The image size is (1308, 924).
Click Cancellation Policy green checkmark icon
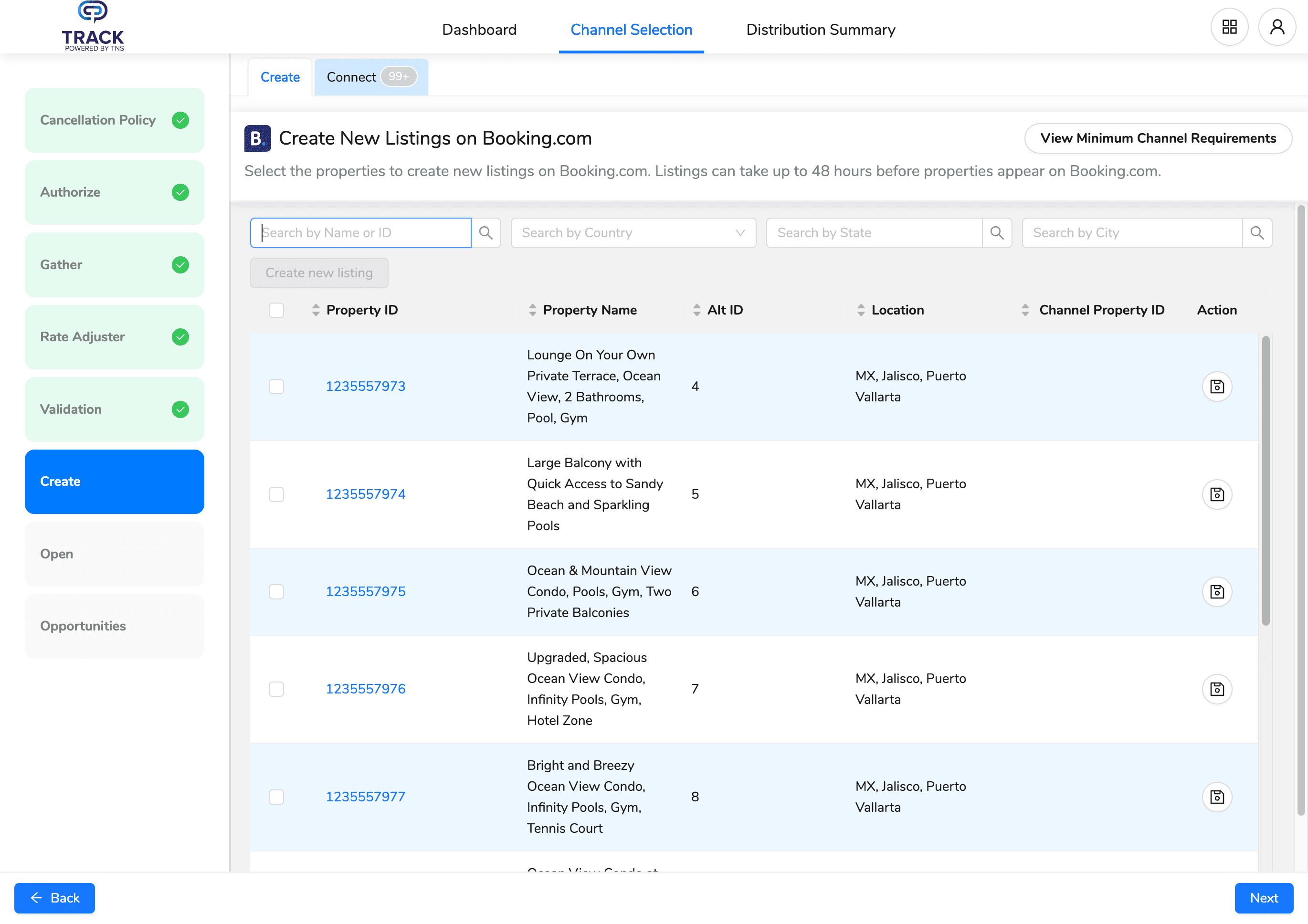[180, 120]
